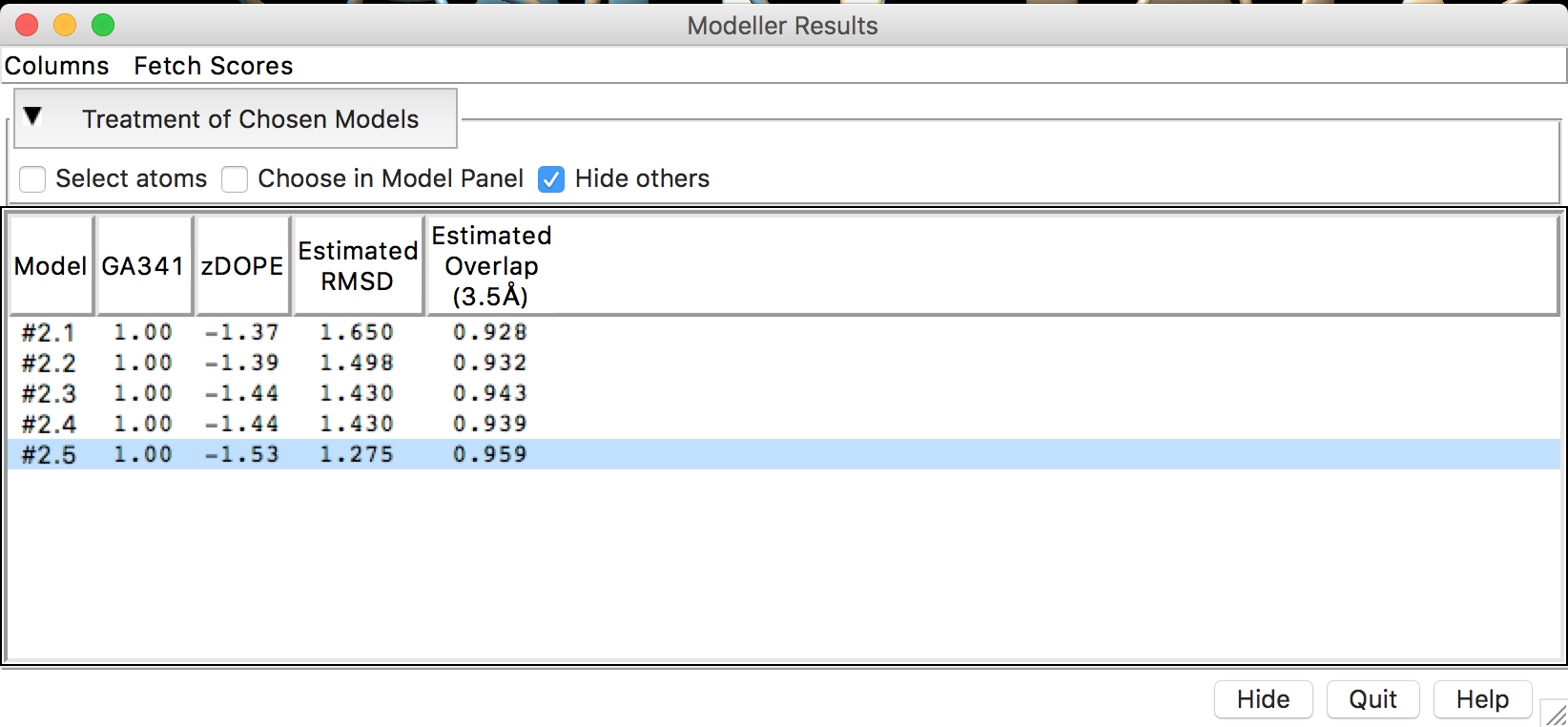Click the Estimated RMSD column header
This screenshot has width=1568, height=727.
[358, 266]
